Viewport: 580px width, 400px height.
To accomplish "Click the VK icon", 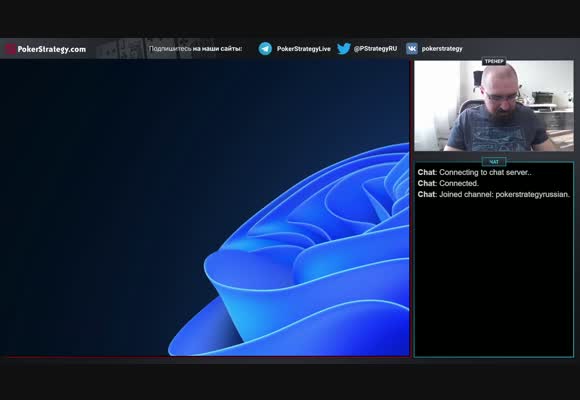I will 412,49.
